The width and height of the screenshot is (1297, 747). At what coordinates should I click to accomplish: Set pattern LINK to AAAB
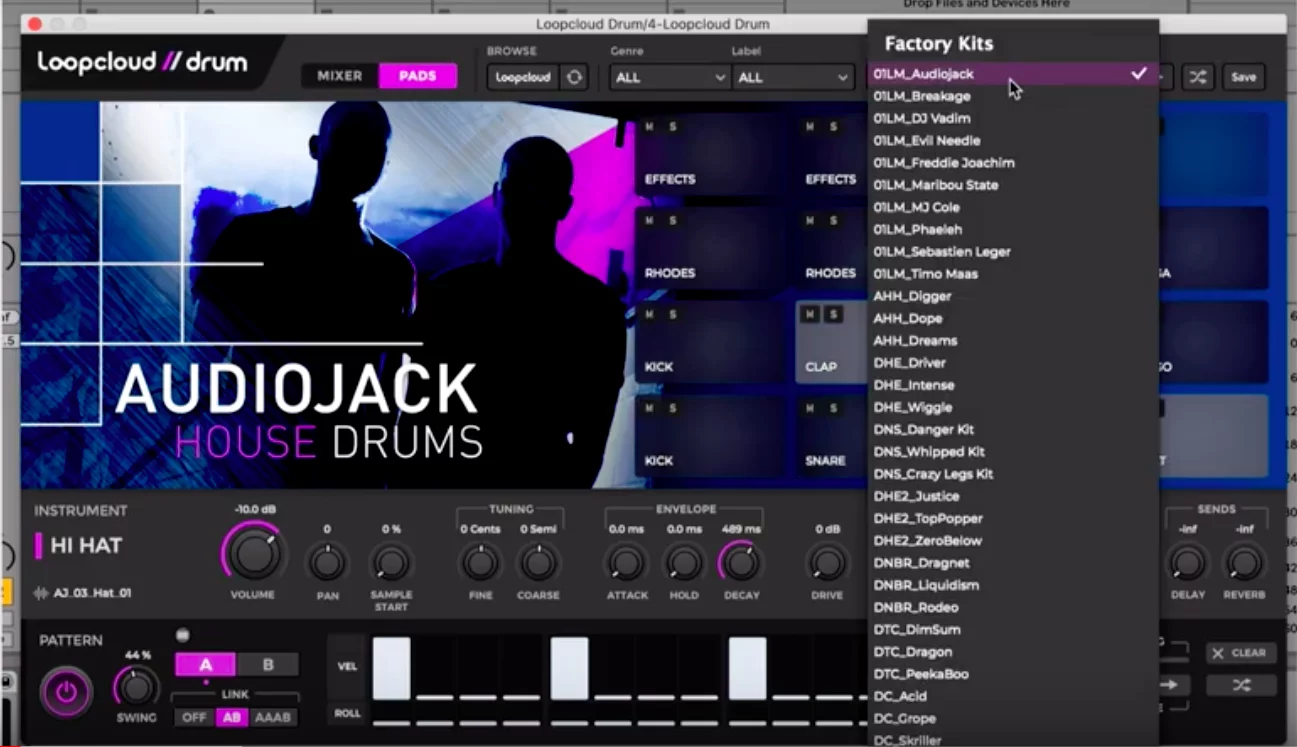point(273,717)
